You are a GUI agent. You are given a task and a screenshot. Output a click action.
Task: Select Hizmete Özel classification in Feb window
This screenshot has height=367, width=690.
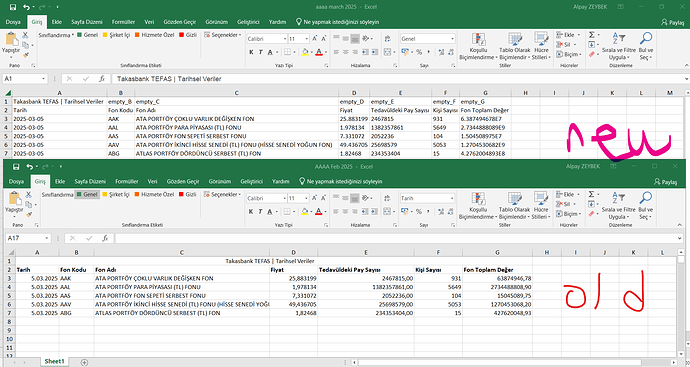coord(154,195)
